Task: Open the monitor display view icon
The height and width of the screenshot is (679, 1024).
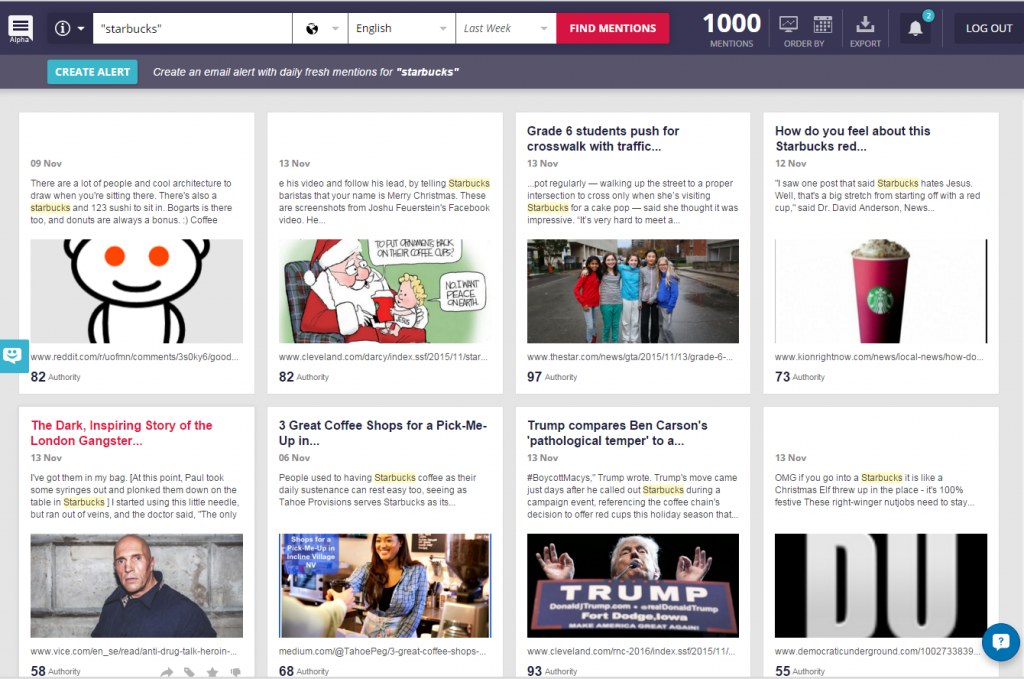Action: point(788,25)
